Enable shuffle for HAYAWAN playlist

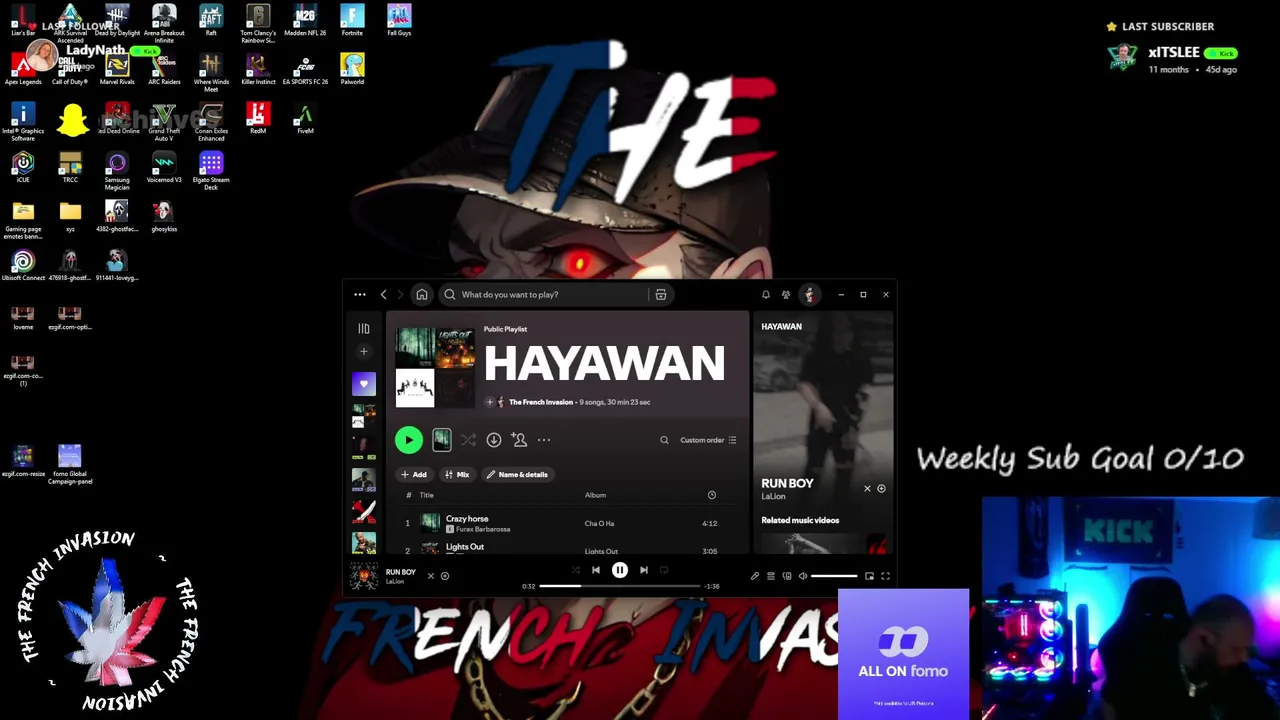(x=468, y=440)
